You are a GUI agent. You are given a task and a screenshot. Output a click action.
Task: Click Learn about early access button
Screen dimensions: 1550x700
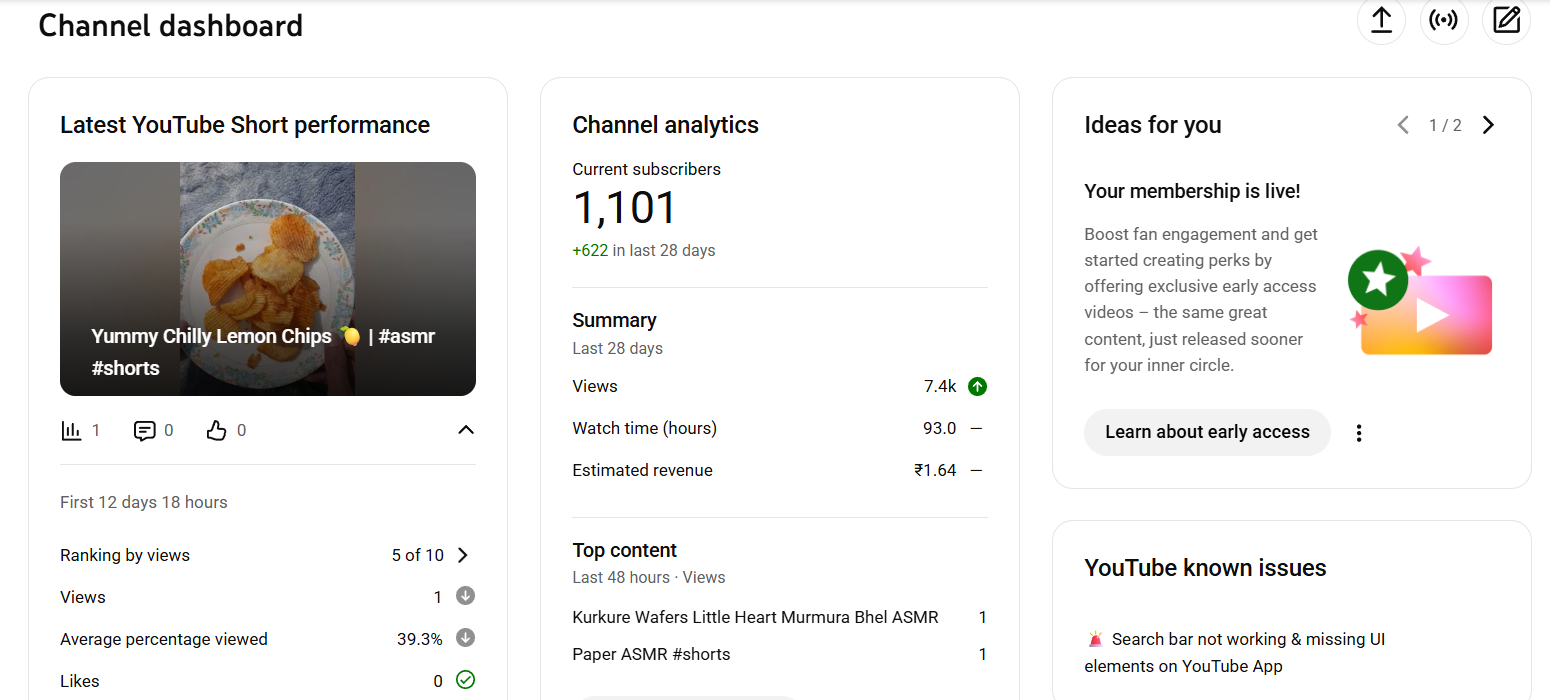pos(1207,432)
